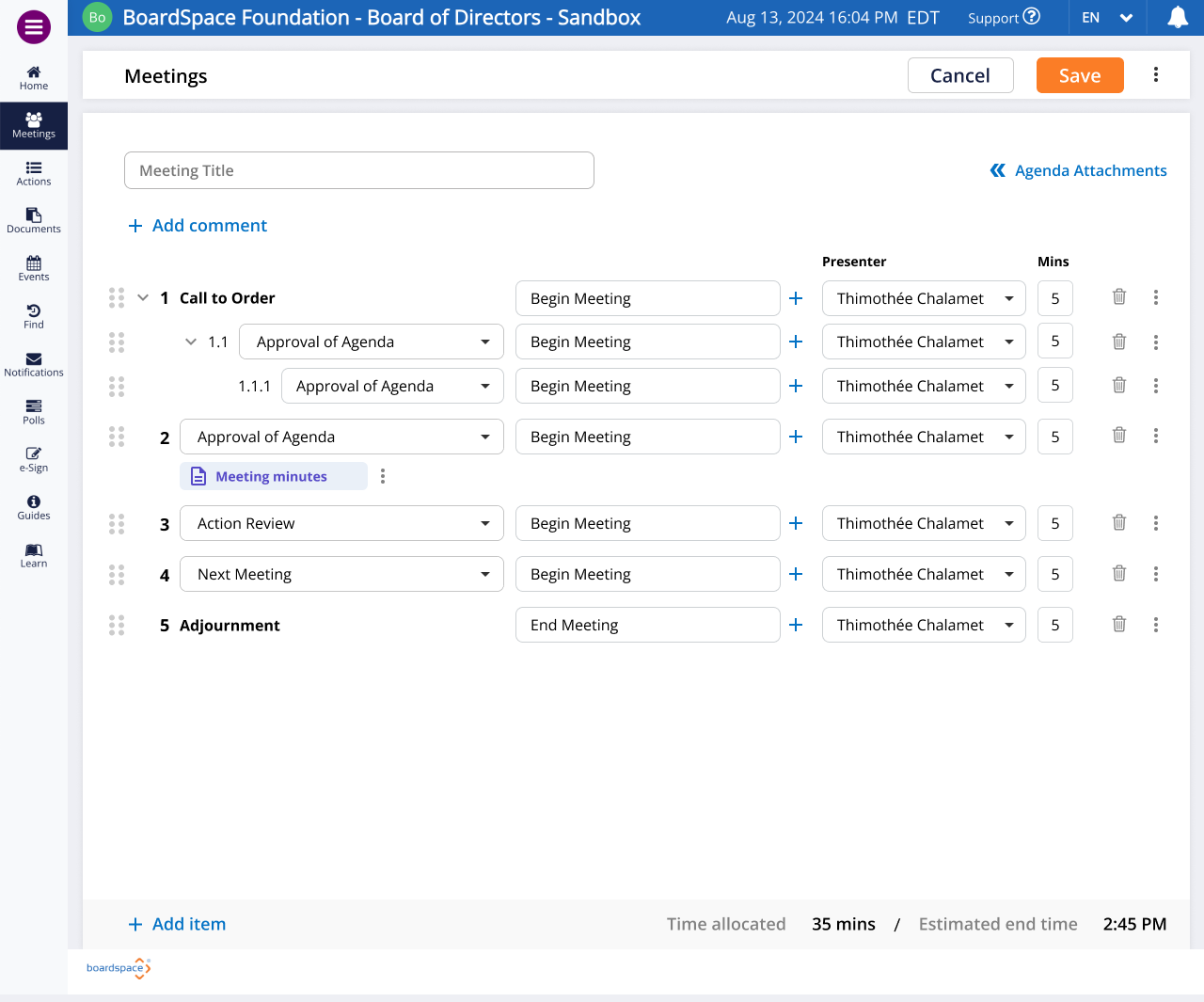Open the Agenda Attachments link

[x=1078, y=170]
